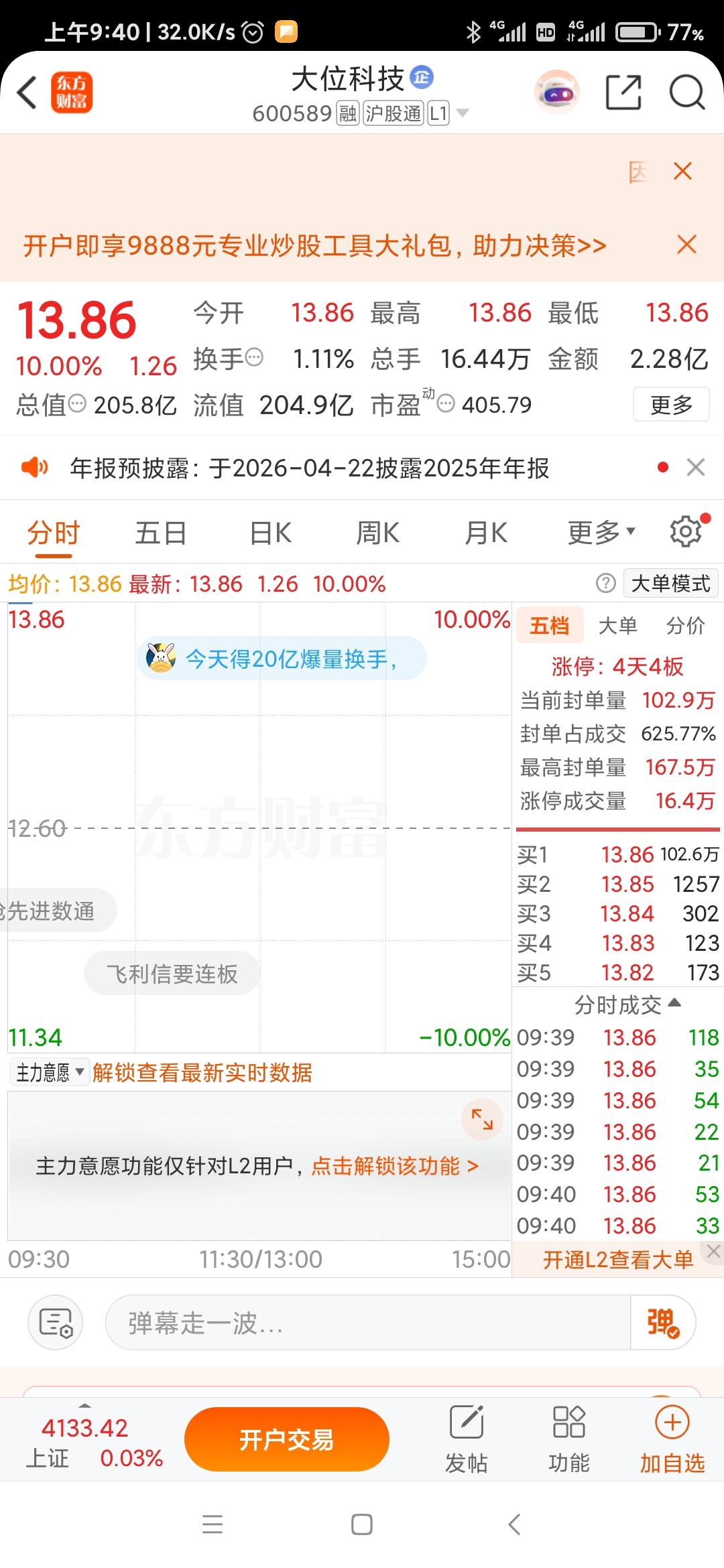Expand the 更多 chart period dropdown

click(601, 533)
